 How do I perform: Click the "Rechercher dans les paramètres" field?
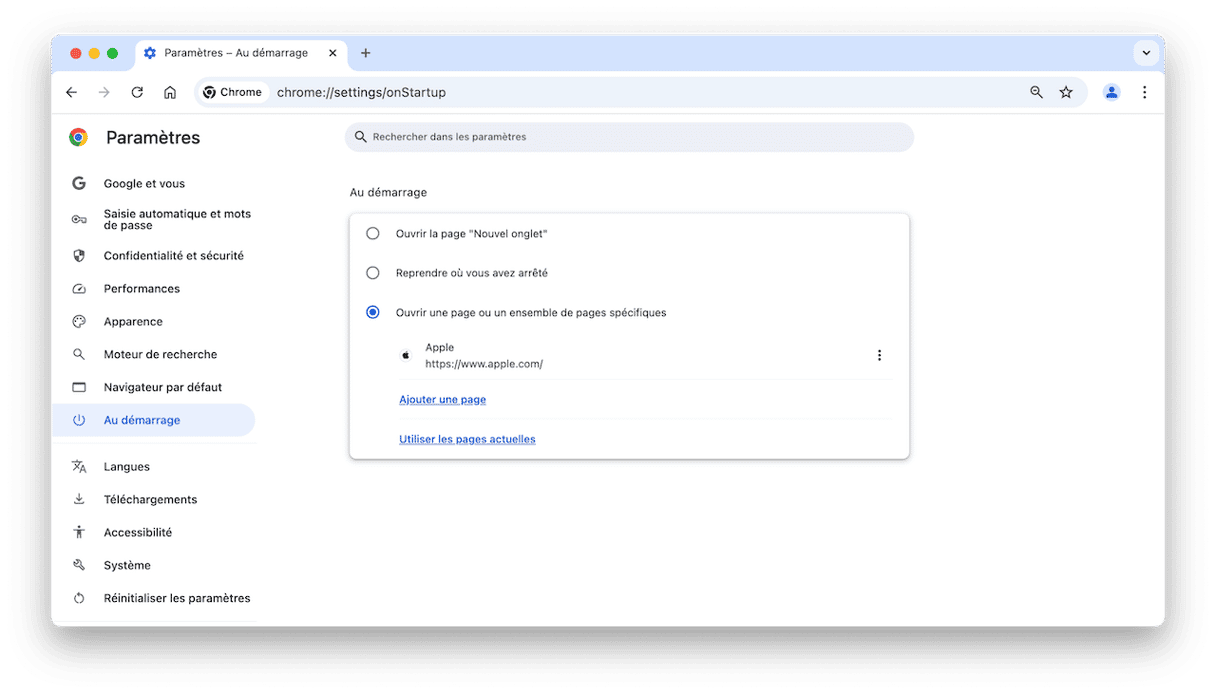pos(630,137)
